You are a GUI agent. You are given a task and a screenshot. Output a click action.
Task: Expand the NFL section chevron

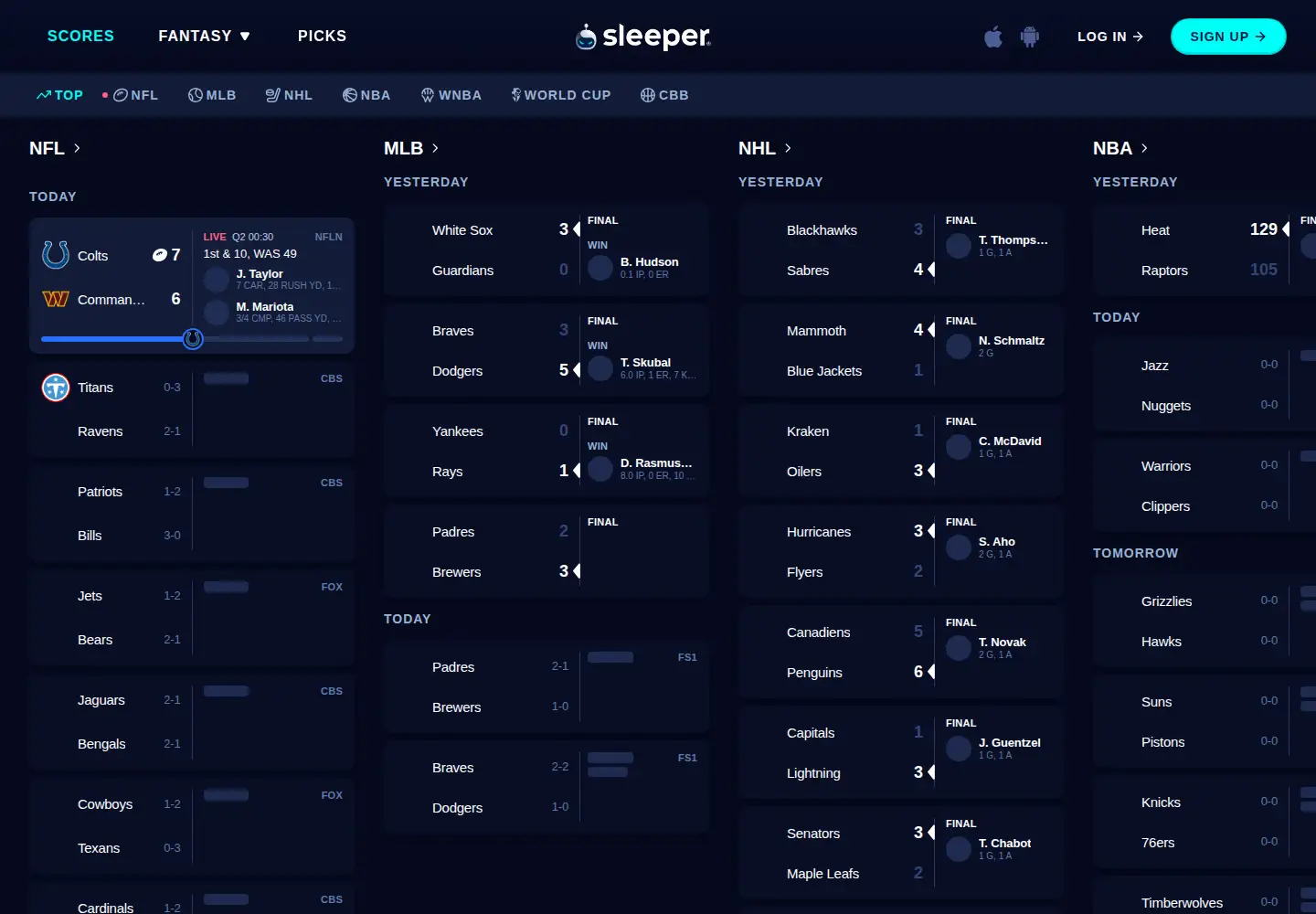(x=77, y=148)
